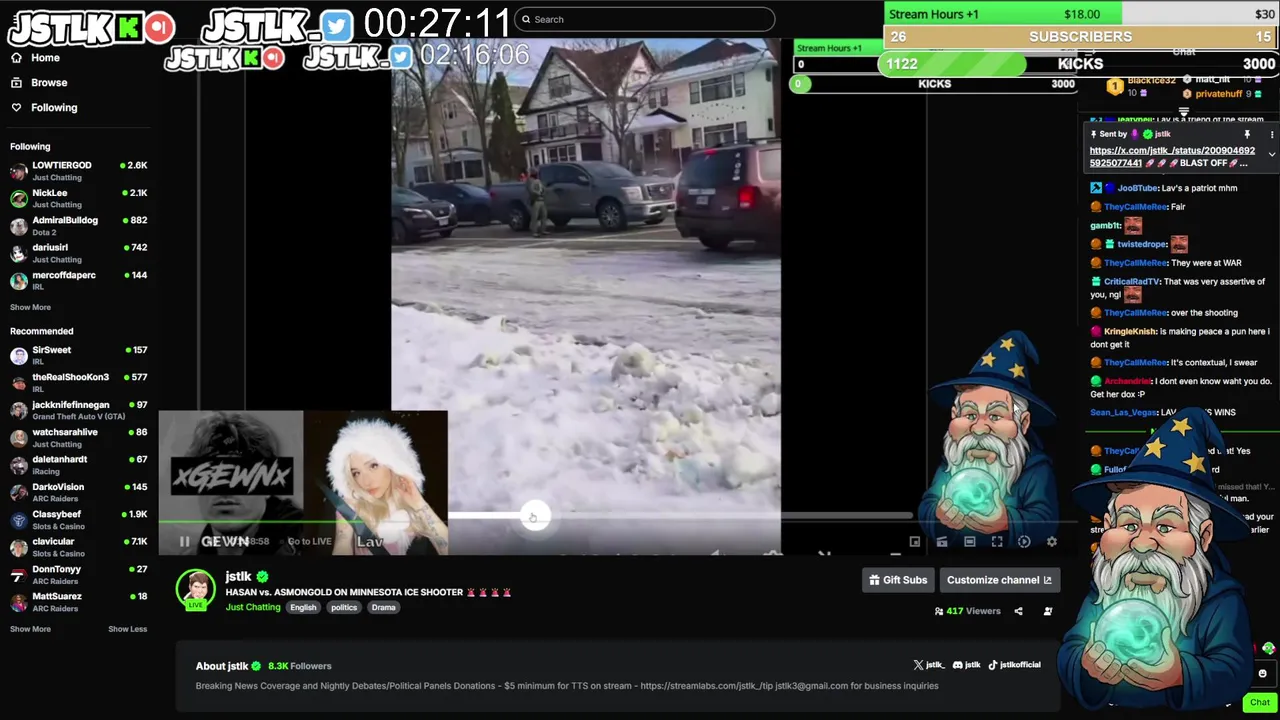Open playback speed icon in player
This screenshot has width=1280, height=720.
point(1024,542)
